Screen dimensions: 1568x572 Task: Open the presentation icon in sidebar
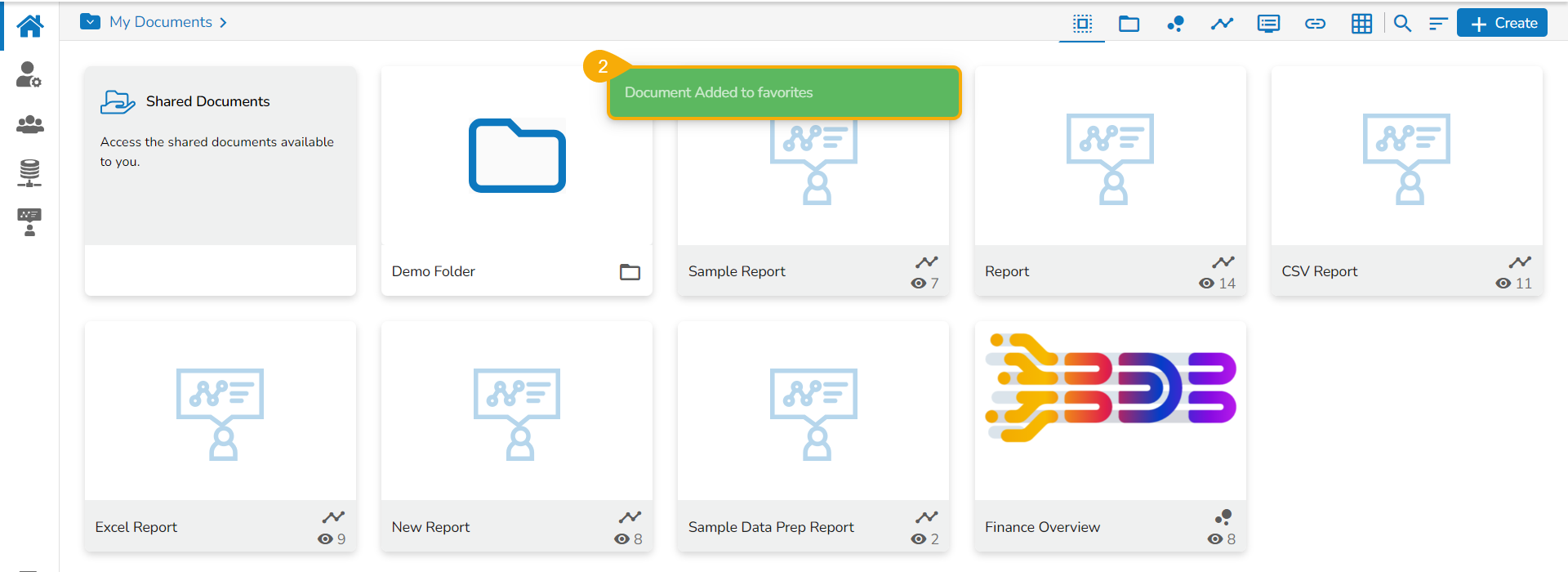coord(29,222)
